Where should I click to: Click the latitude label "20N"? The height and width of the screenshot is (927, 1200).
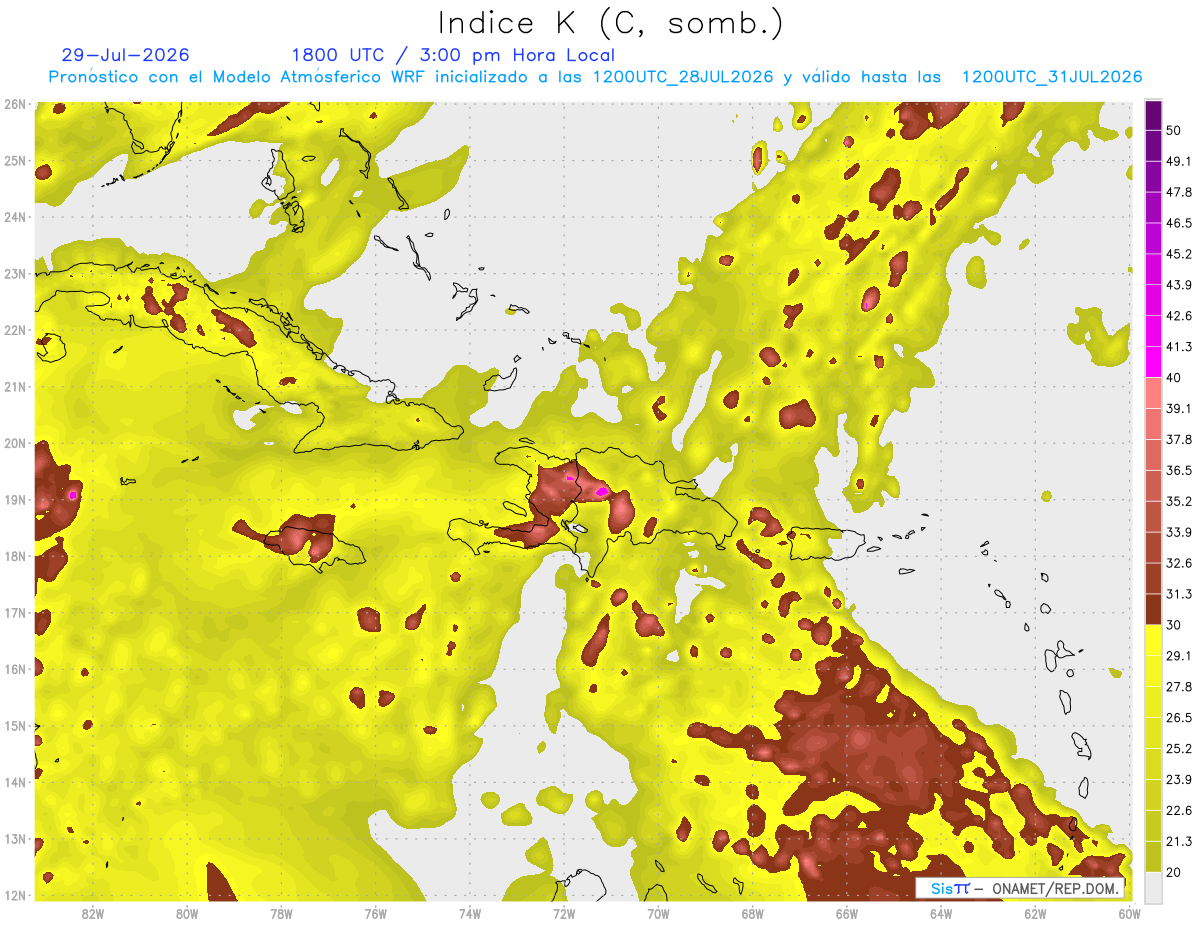tap(15, 444)
